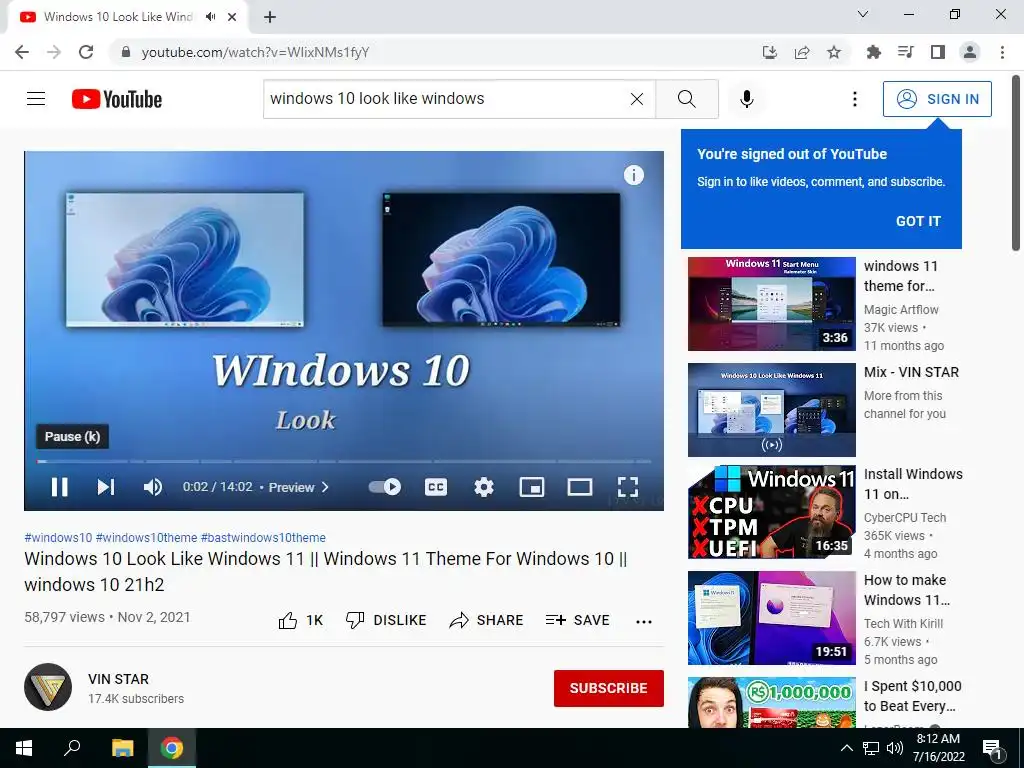Mute the tab via speaker icon
The image size is (1024, 768).
click(x=210, y=17)
